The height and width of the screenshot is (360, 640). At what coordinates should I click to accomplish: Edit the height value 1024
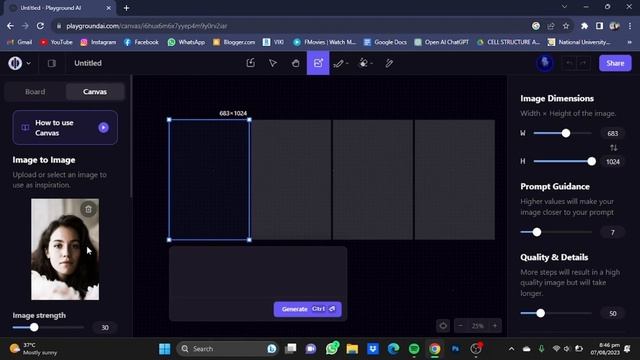pyautogui.click(x=612, y=162)
